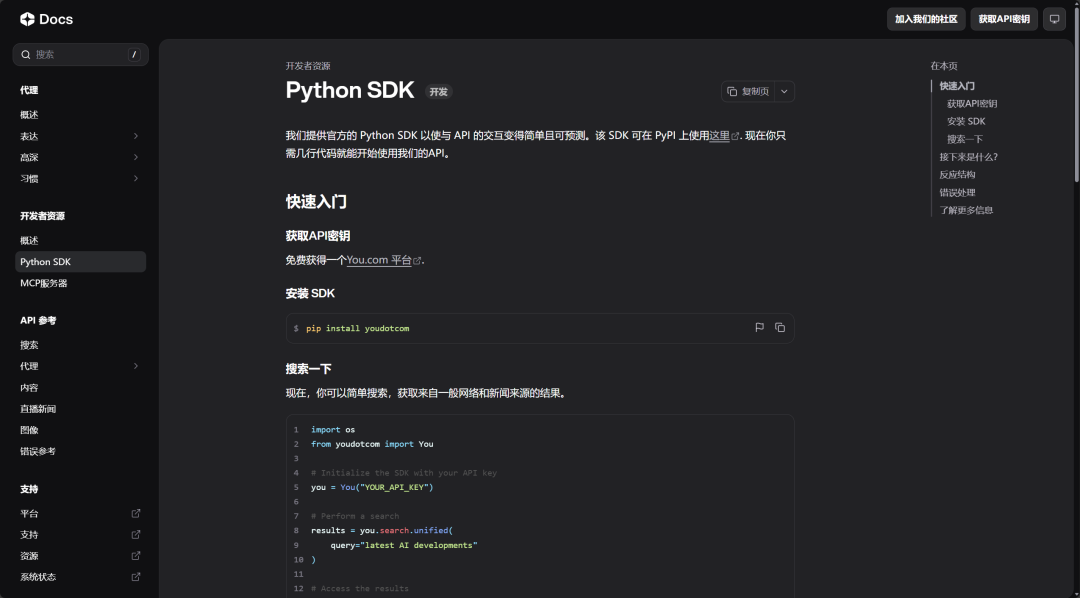Click the 搜索一下 heading
The width and height of the screenshot is (1080, 598).
[309, 369]
